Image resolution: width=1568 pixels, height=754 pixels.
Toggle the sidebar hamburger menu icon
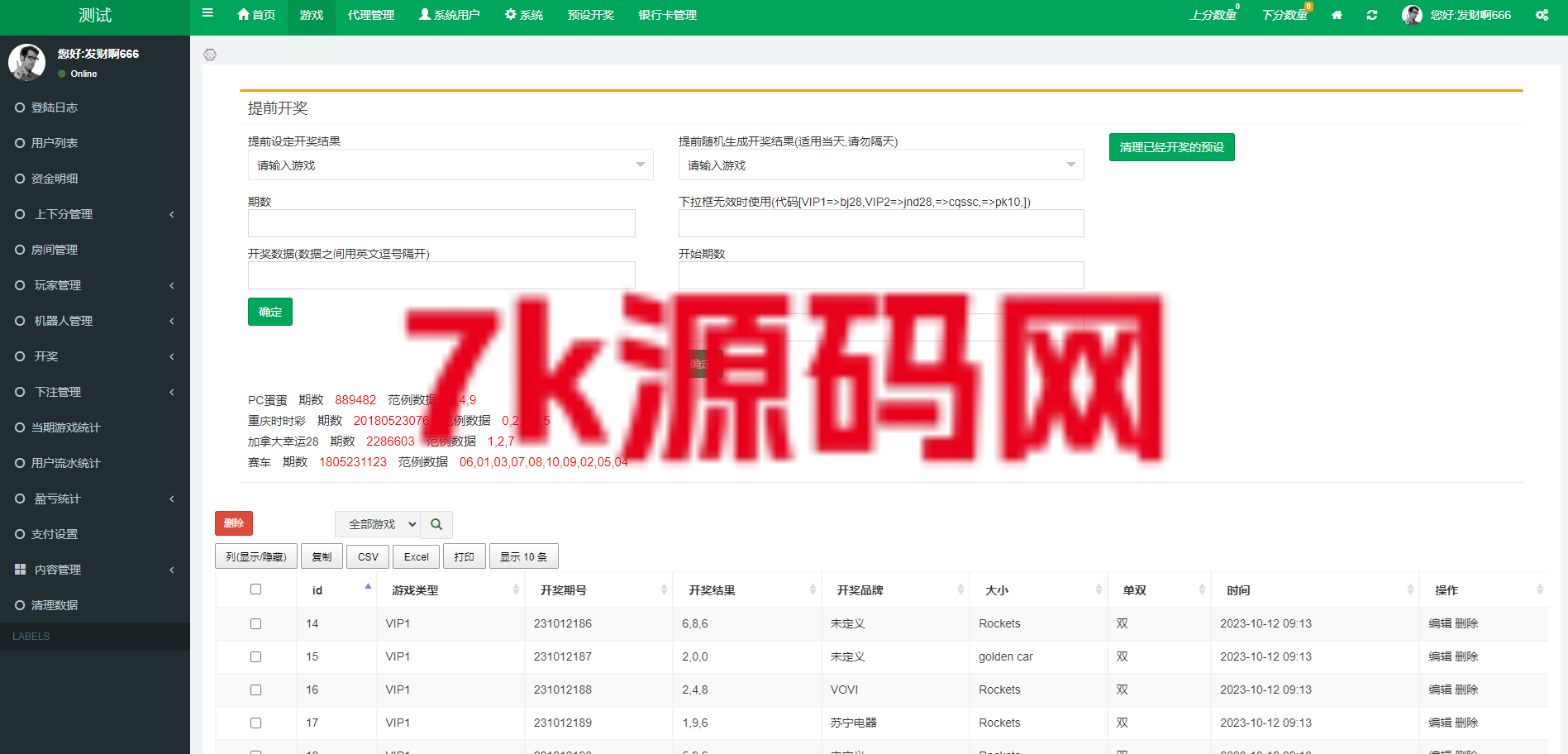point(207,13)
